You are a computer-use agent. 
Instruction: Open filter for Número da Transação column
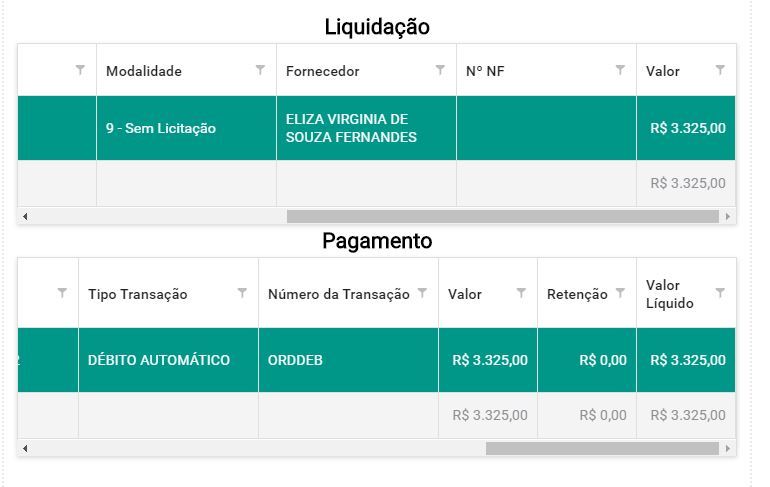422,293
